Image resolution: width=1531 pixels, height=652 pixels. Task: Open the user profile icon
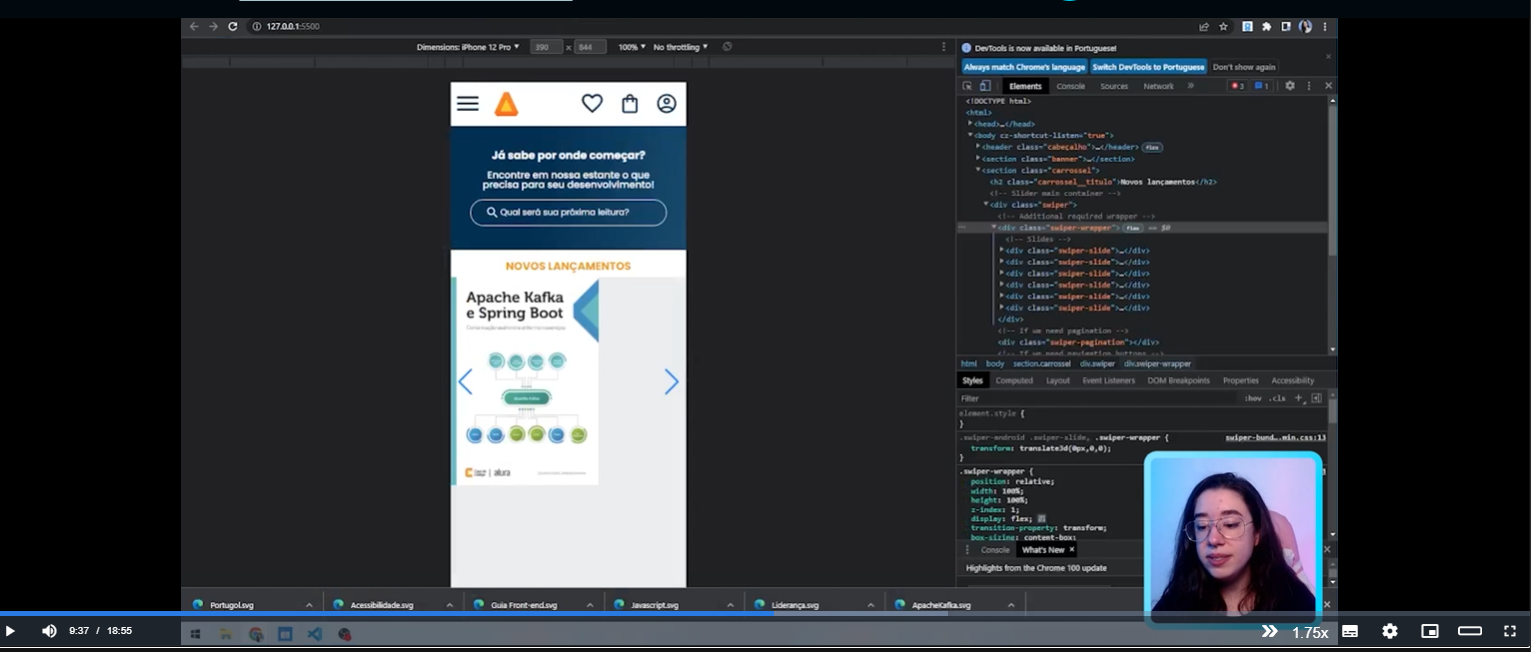pyautogui.click(x=667, y=103)
